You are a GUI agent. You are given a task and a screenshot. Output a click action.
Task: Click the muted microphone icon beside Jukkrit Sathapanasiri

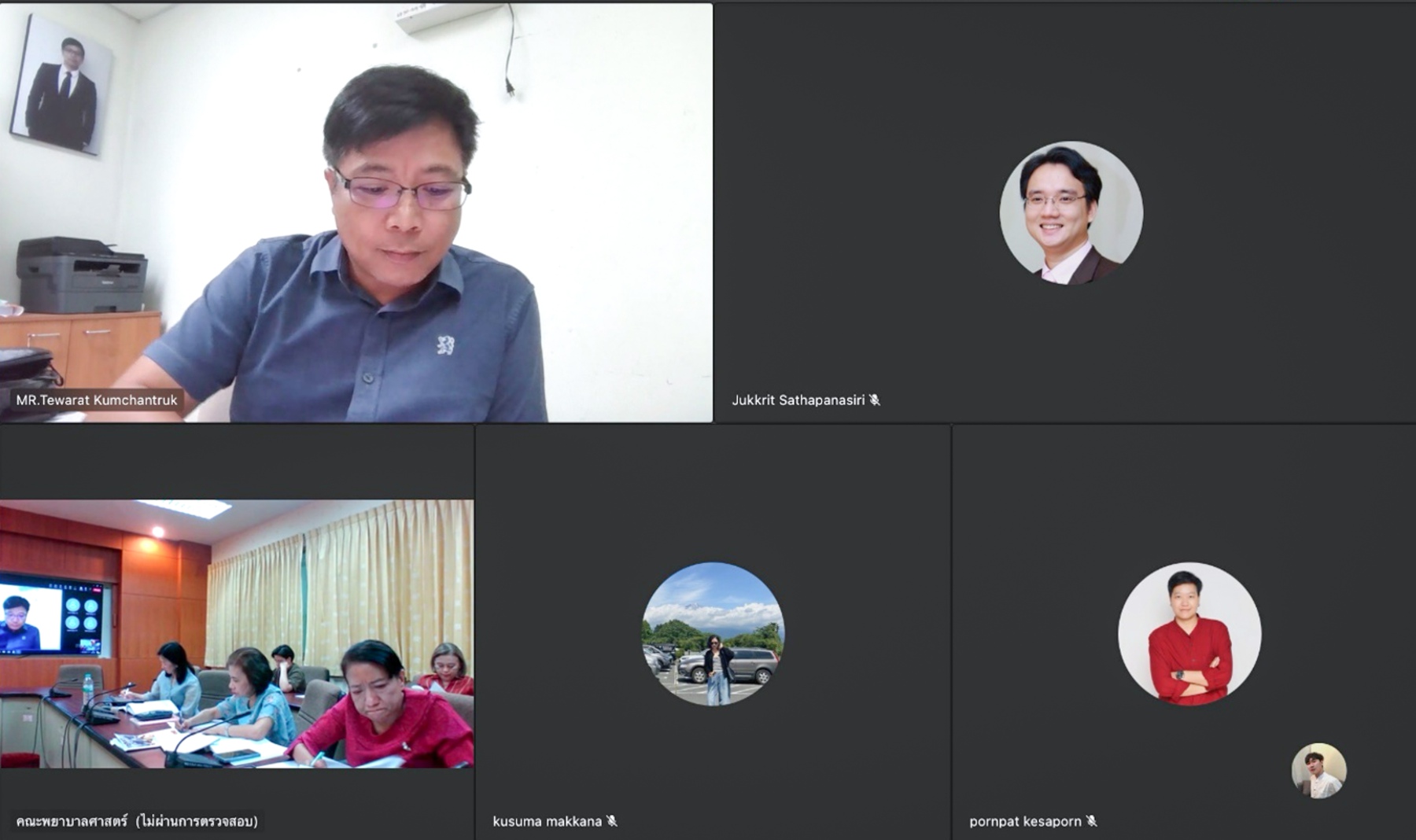click(875, 400)
